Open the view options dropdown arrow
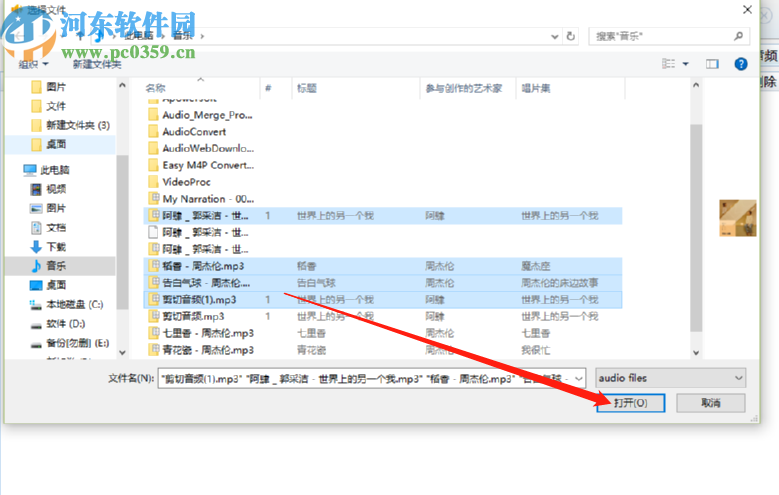This screenshot has height=495, width=779. tap(686, 64)
